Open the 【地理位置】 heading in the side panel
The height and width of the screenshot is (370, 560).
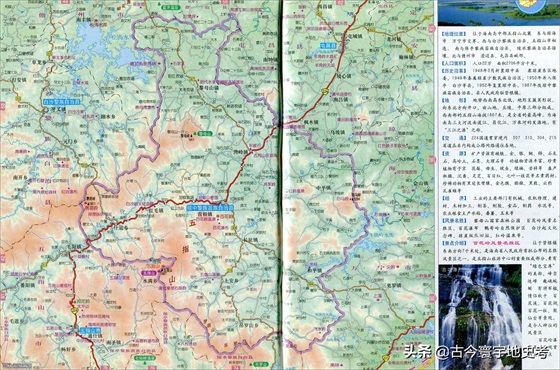click(x=454, y=34)
